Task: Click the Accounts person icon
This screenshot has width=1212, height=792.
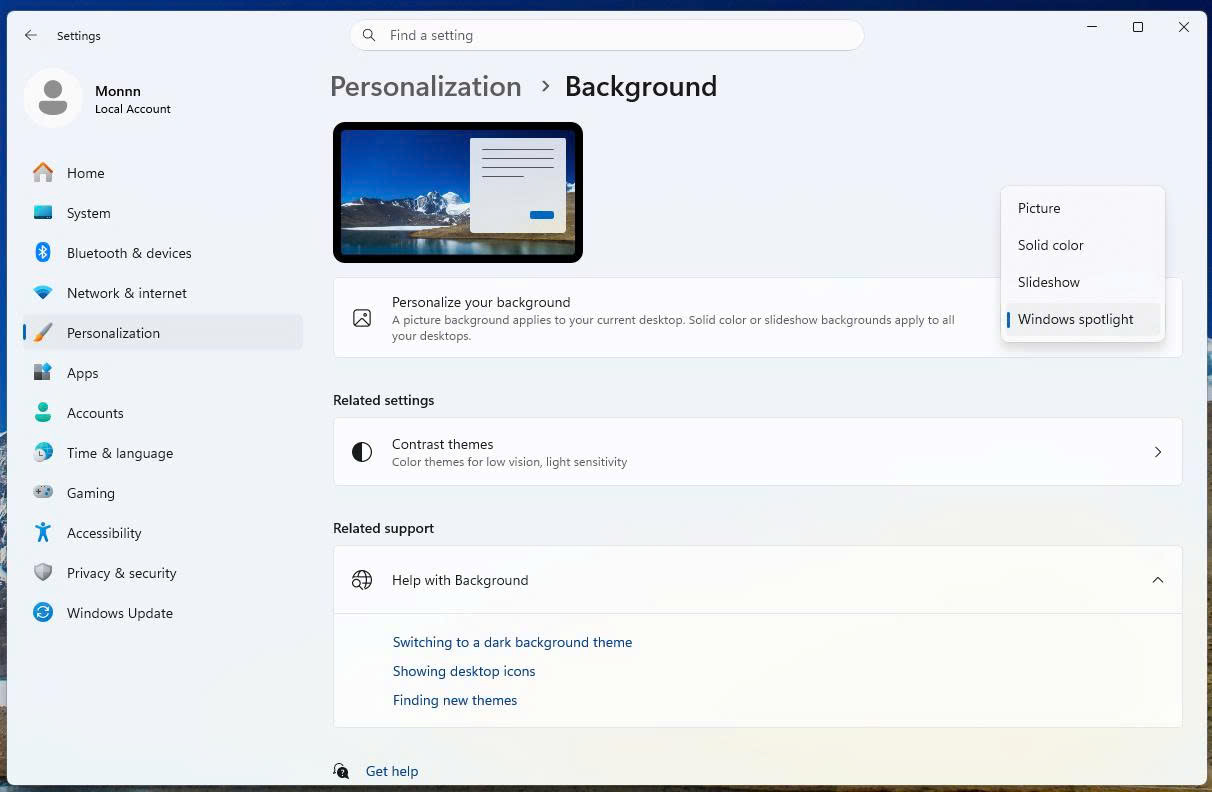Action: (43, 413)
